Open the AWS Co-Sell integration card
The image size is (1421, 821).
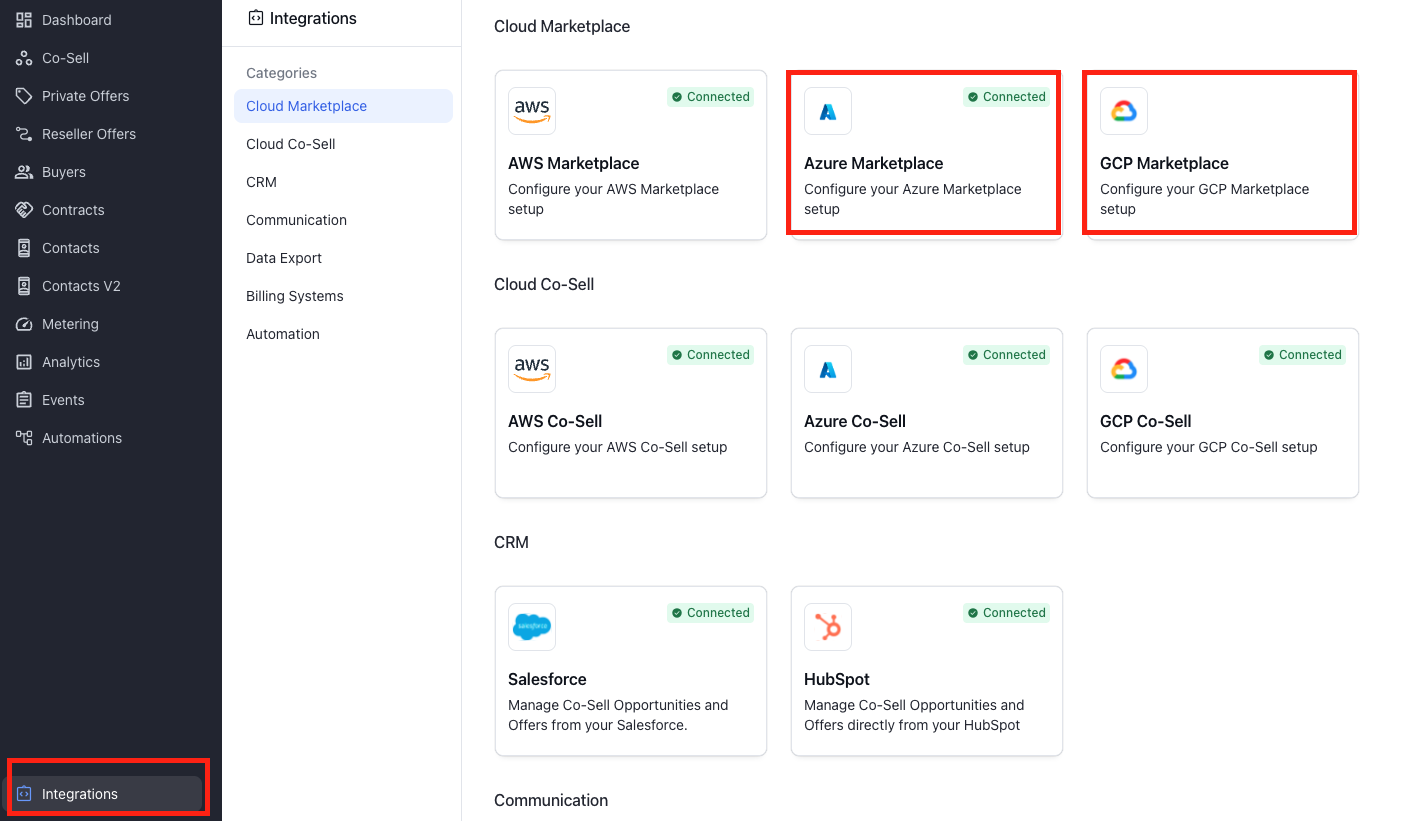point(631,413)
